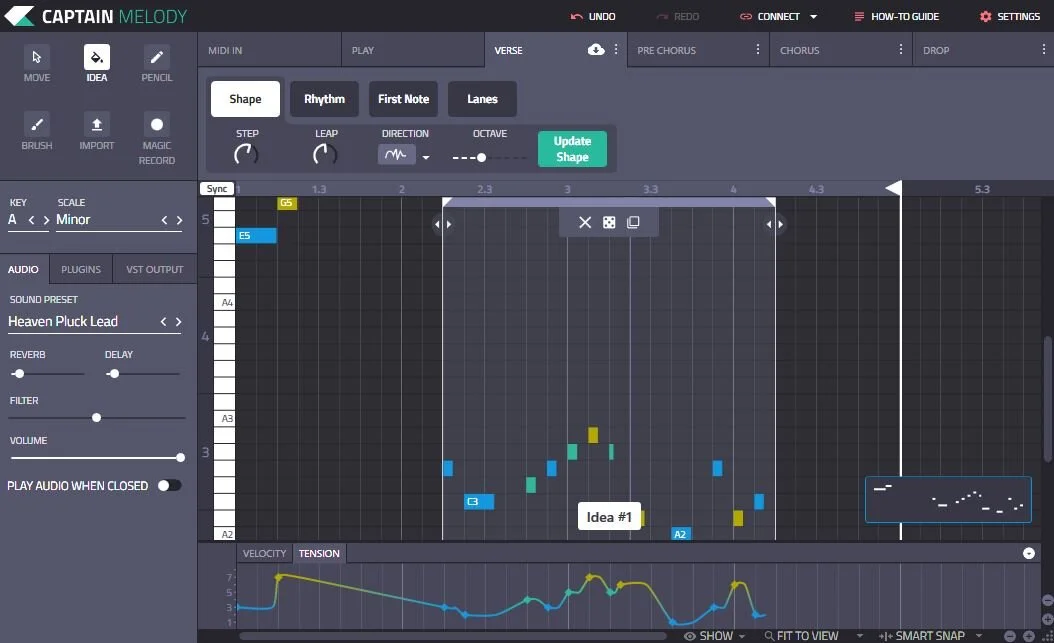Toggle Play Audio When Closed switch
The image size is (1054, 643).
coord(169,485)
